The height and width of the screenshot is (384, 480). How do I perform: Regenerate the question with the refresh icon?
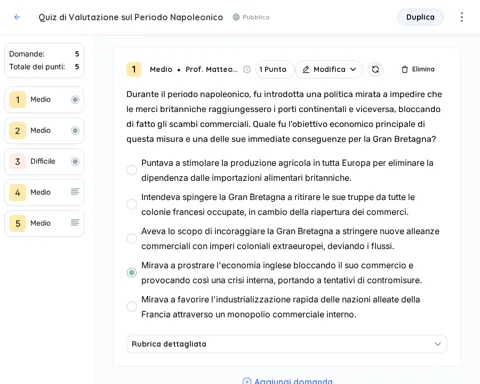[x=375, y=69]
